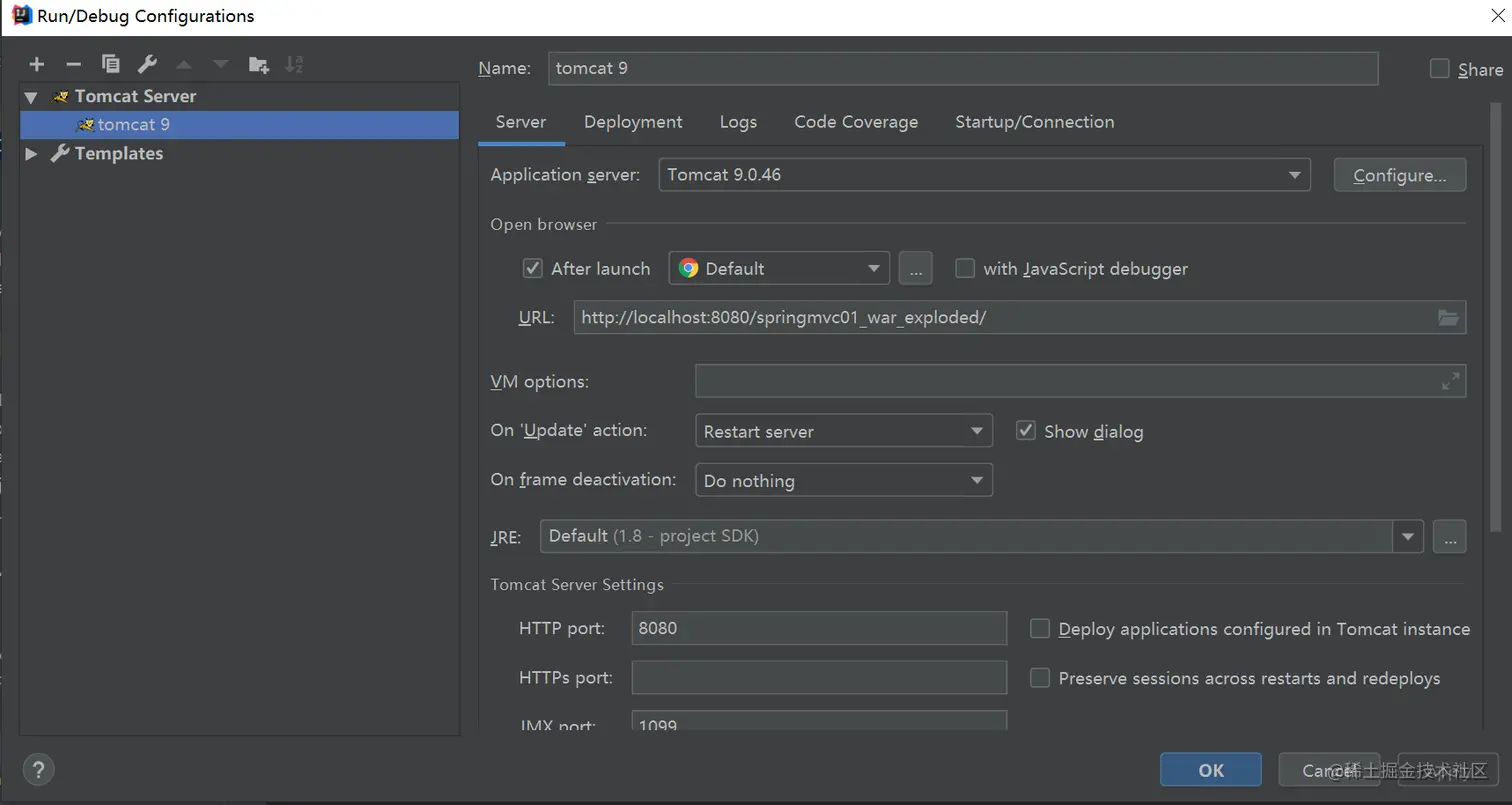Expand the Templates tree node
This screenshot has height=805, width=1512.
[31, 153]
